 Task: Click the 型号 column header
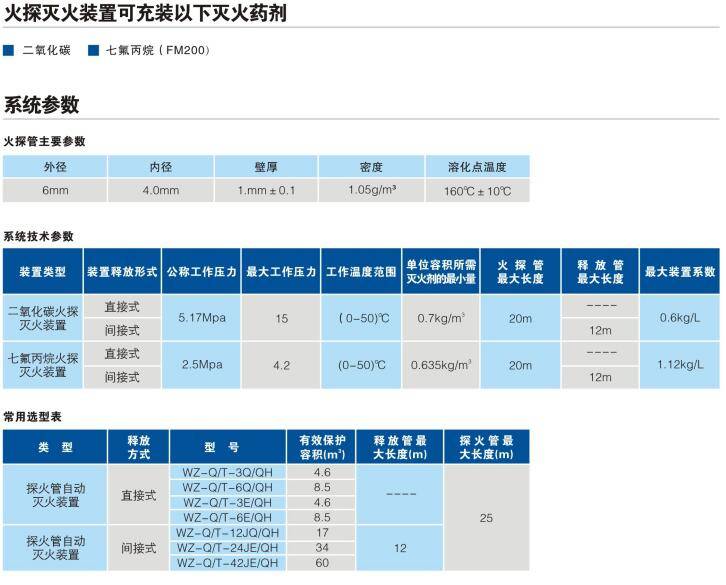click(228, 447)
